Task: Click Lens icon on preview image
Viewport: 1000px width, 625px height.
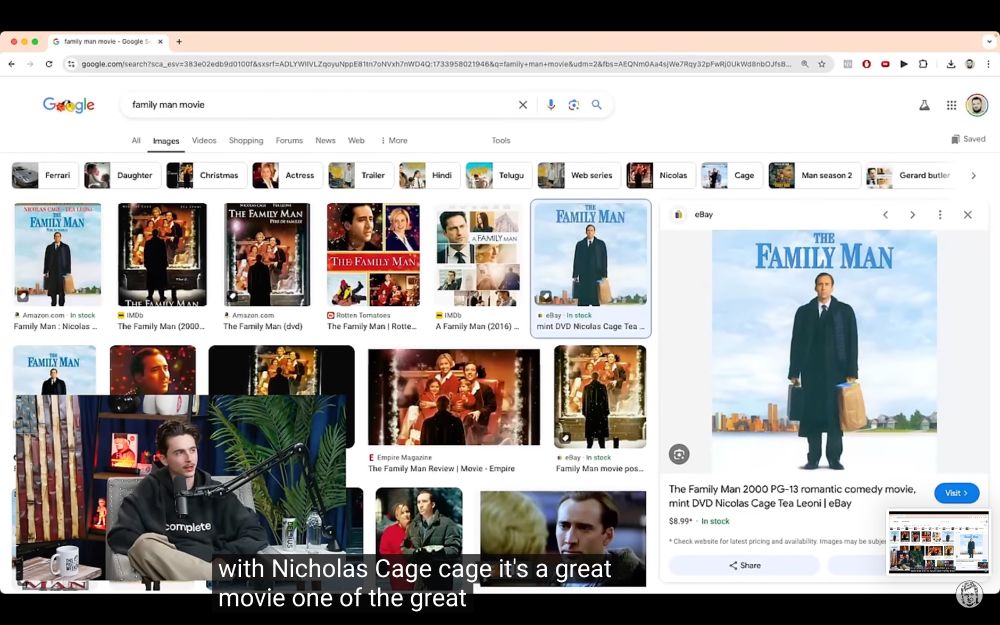Action: pos(679,454)
